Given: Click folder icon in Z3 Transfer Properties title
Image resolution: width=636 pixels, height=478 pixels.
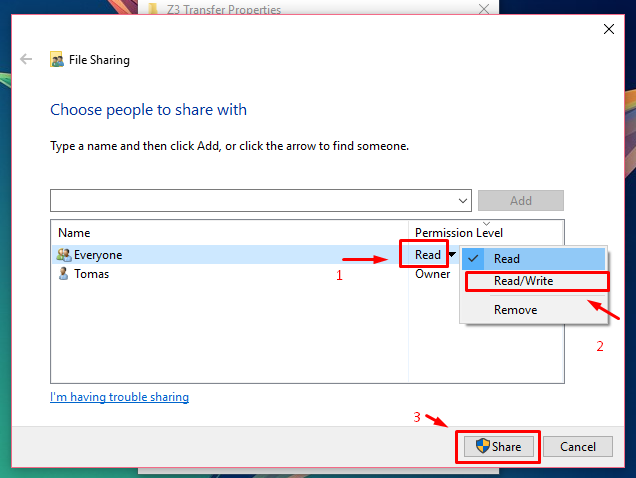Looking at the screenshot, I should 153,8.
